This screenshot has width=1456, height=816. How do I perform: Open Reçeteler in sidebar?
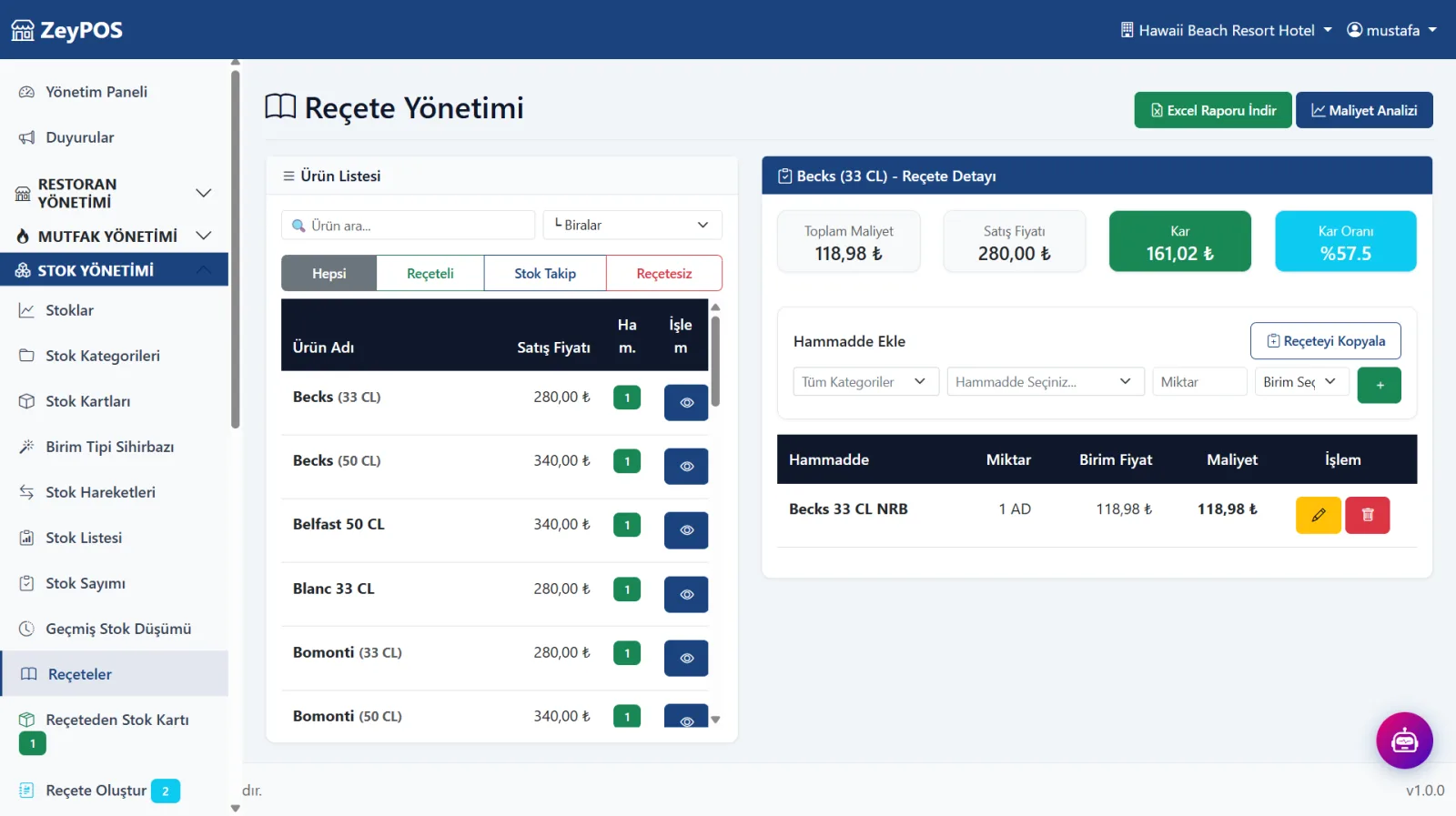(114, 674)
